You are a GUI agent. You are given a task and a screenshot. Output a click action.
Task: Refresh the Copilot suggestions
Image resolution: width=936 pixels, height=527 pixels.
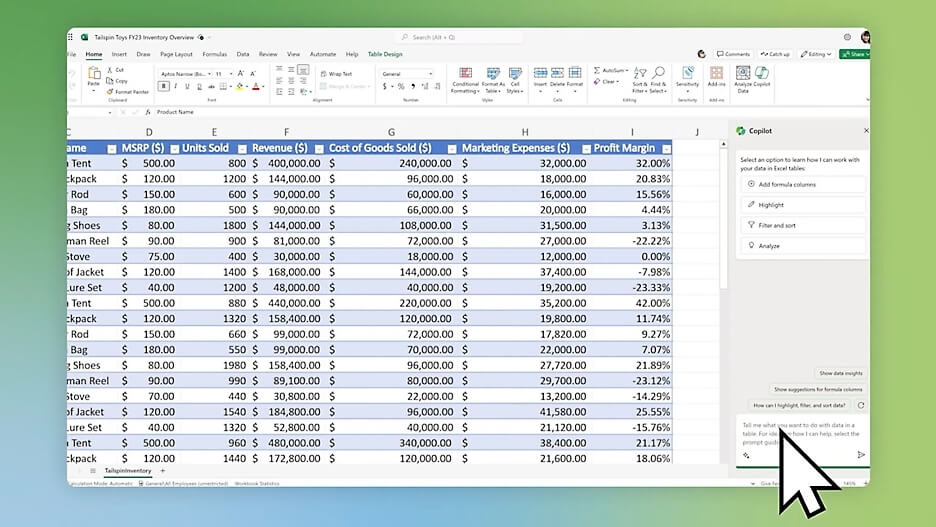861,405
